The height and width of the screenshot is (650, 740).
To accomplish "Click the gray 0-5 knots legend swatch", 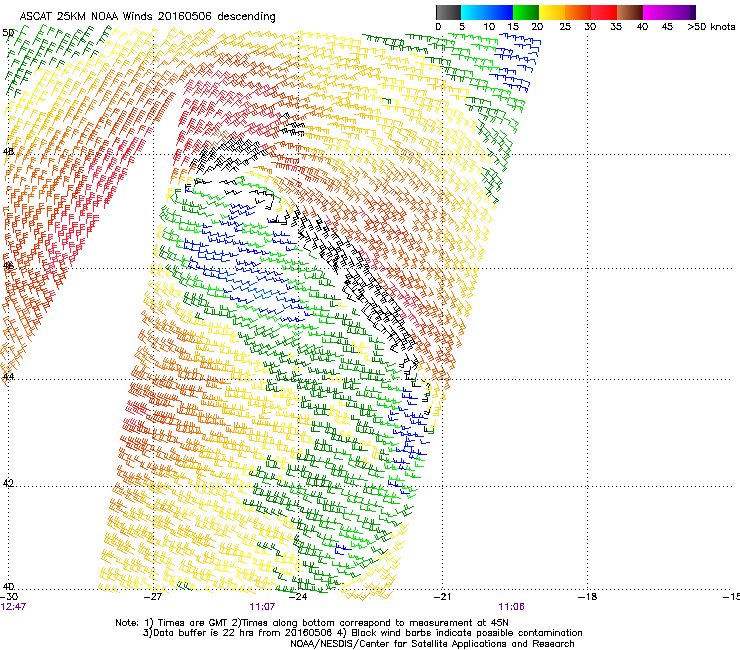I will click(448, 12).
